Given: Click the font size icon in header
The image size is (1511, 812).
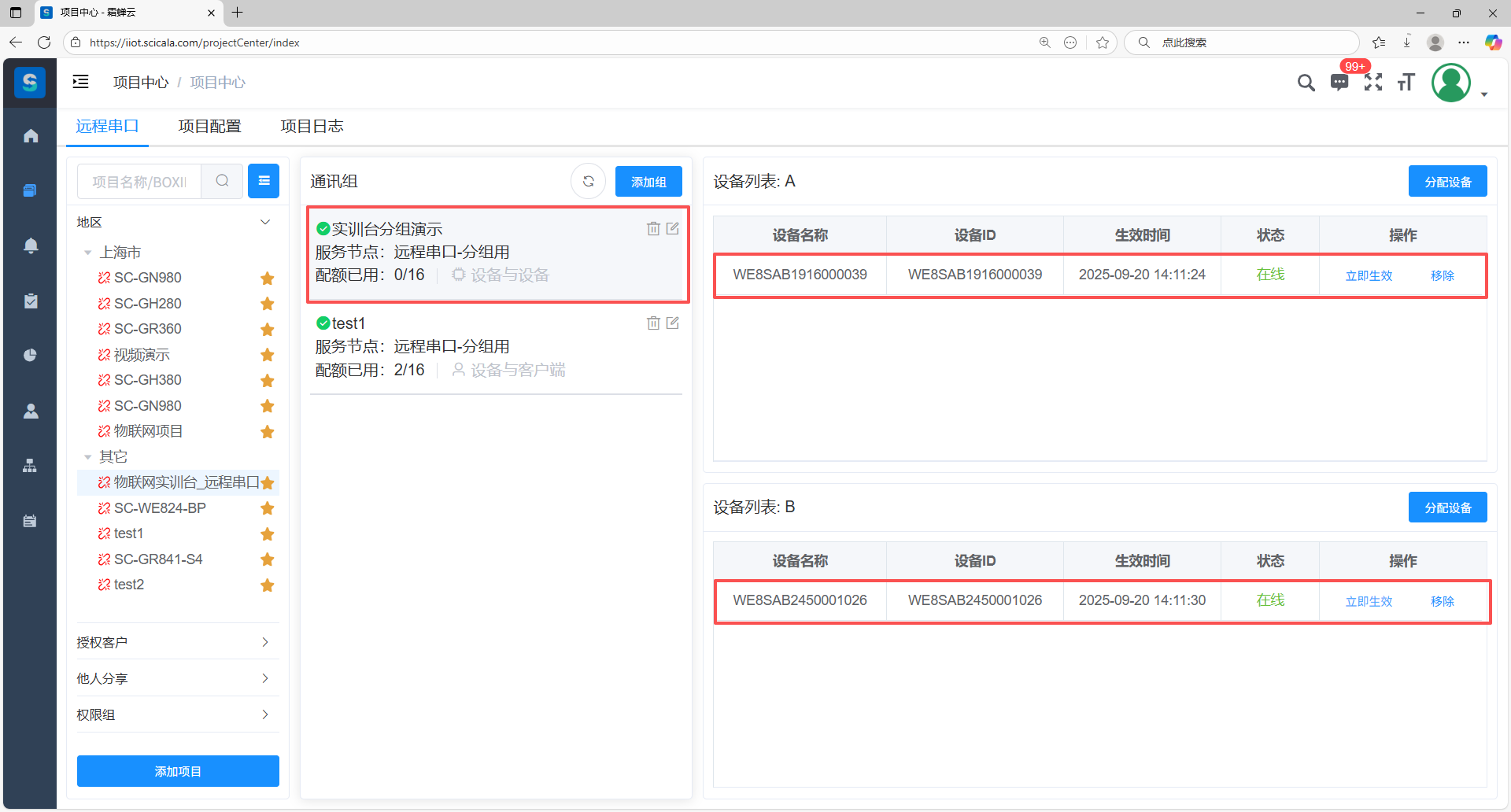Looking at the screenshot, I should 1406,83.
